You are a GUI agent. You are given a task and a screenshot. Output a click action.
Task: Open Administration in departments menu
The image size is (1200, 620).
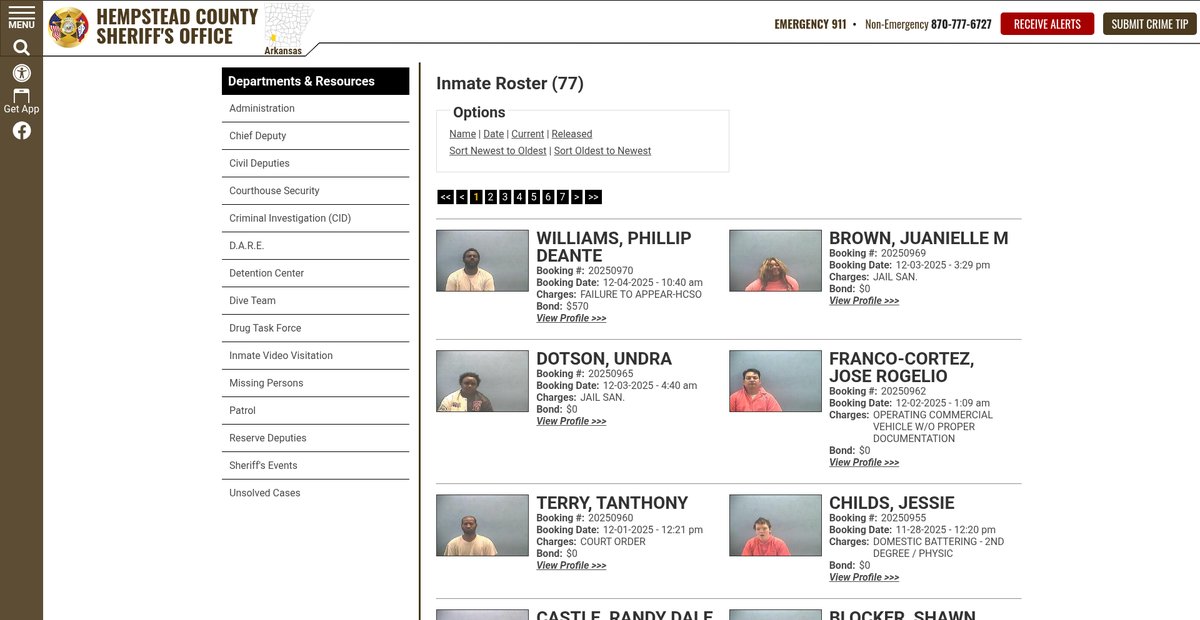pos(315,108)
